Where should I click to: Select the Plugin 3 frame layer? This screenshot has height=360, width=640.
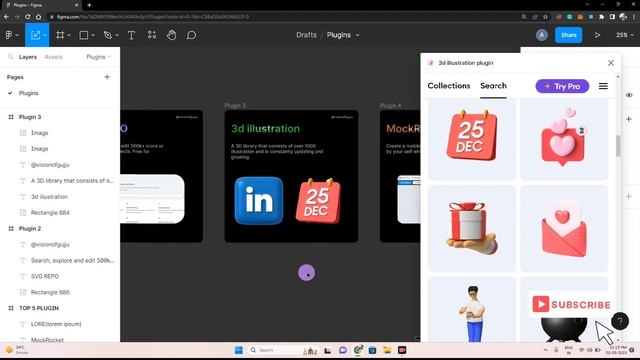(30, 117)
